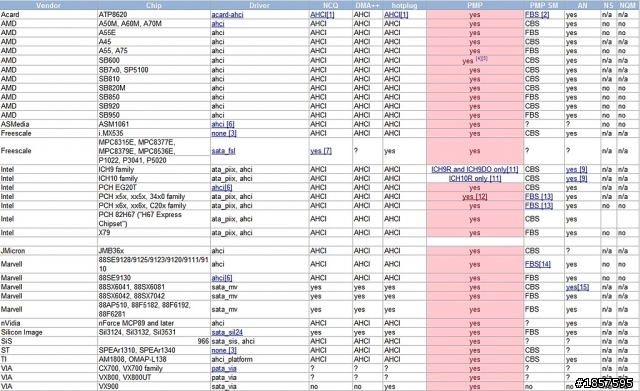Open the acard-ahci driver link
Image resolution: width=640 pixels, height=391 pixels.
227,15
